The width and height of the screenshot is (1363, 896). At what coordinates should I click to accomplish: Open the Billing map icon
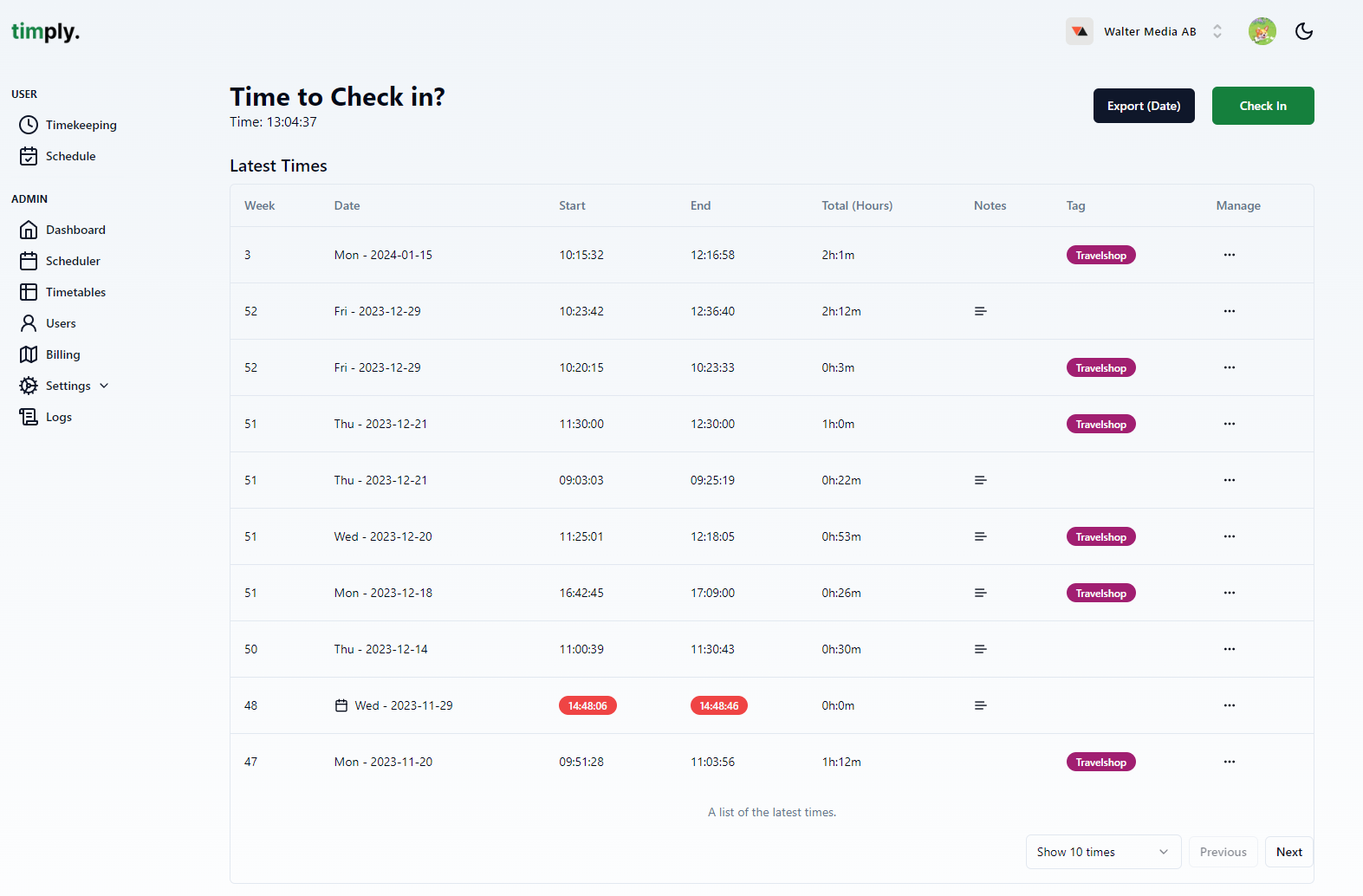click(x=29, y=354)
